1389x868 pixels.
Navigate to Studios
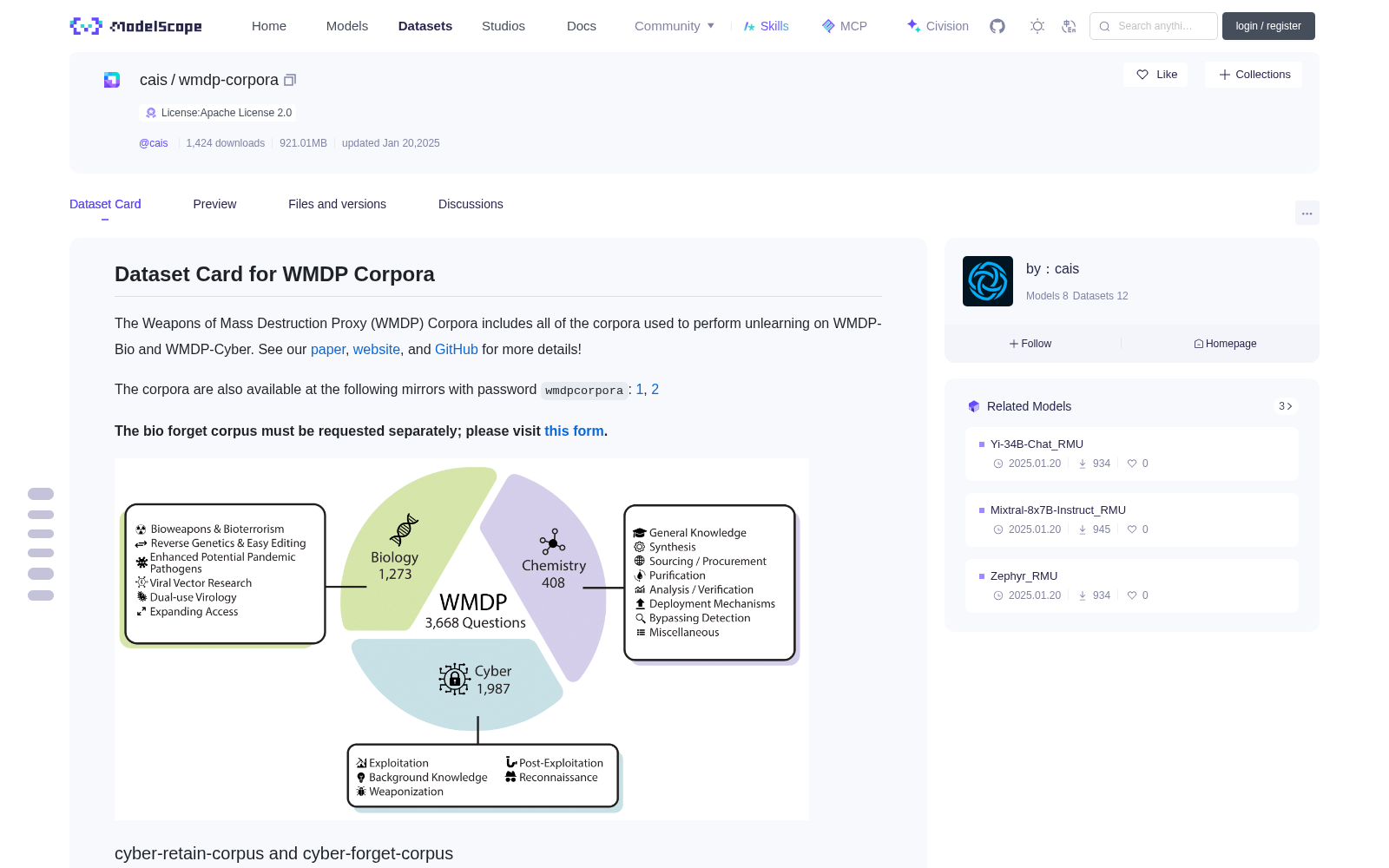coord(504,26)
